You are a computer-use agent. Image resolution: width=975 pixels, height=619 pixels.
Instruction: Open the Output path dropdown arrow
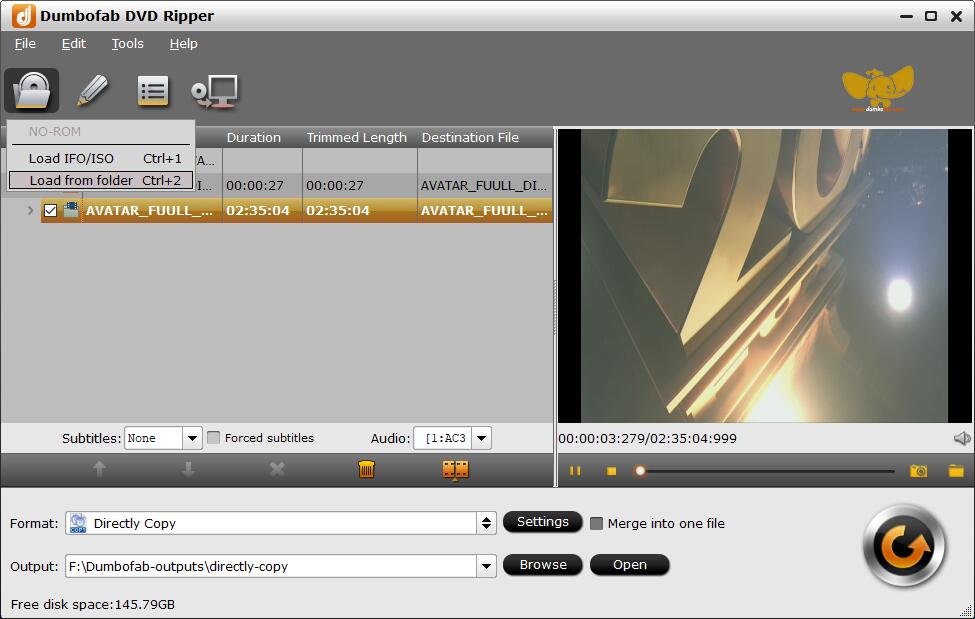click(x=486, y=566)
